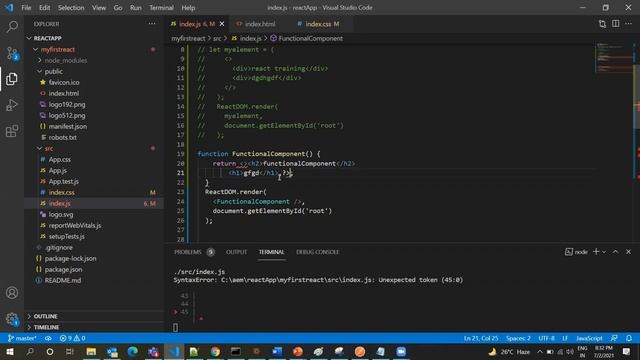This screenshot has width=640, height=360.
Task: Open favicon.ico in the explorer
Action: click(x=64, y=82)
